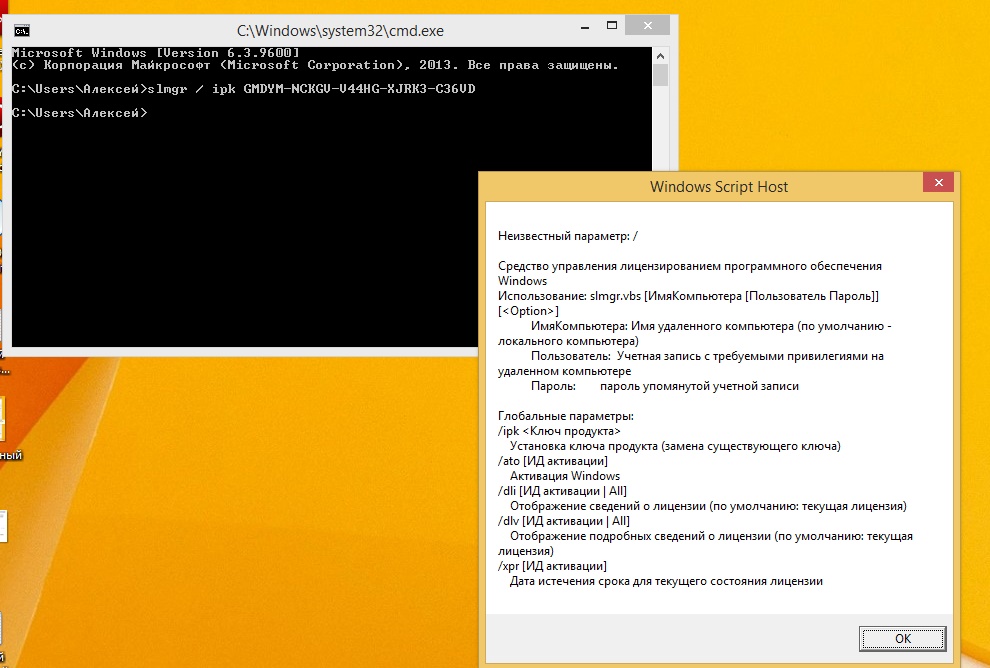Click 'Установка ключа продукта' description line
This screenshot has height=668, width=990.
[675, 446]
